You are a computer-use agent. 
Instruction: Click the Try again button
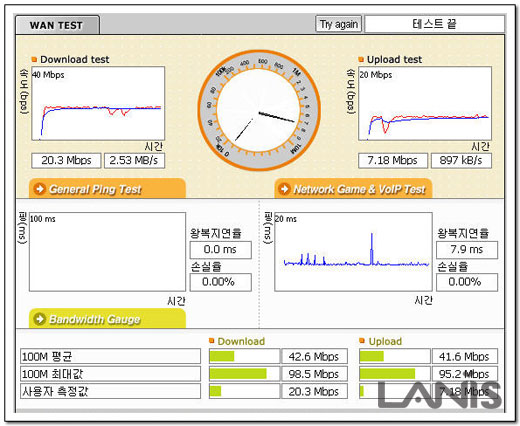[x=339, y=24]
